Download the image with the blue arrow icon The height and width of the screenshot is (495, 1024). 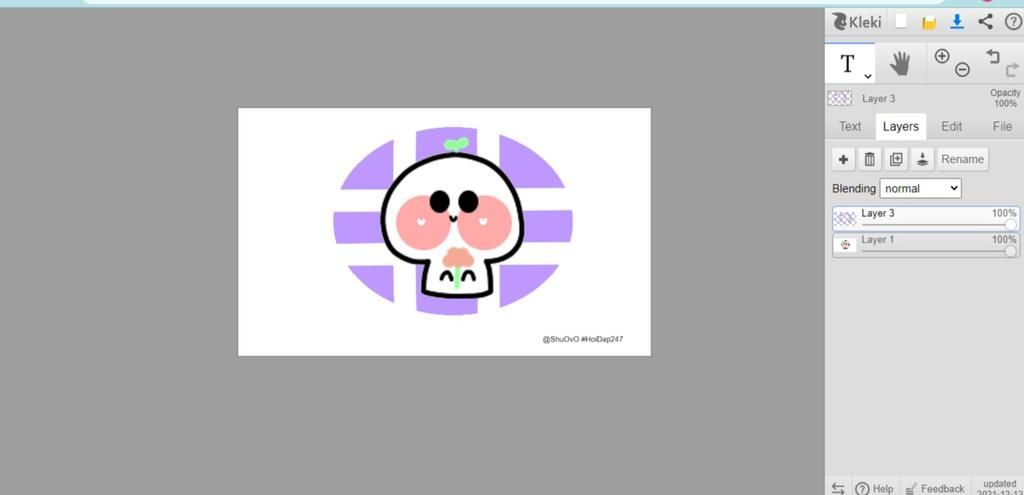957,22
